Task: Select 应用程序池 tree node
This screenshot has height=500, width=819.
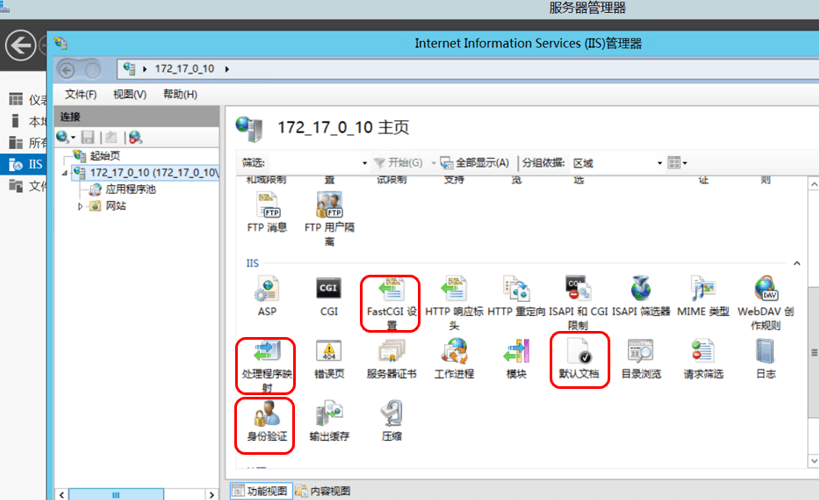Action: pos(131,189)
